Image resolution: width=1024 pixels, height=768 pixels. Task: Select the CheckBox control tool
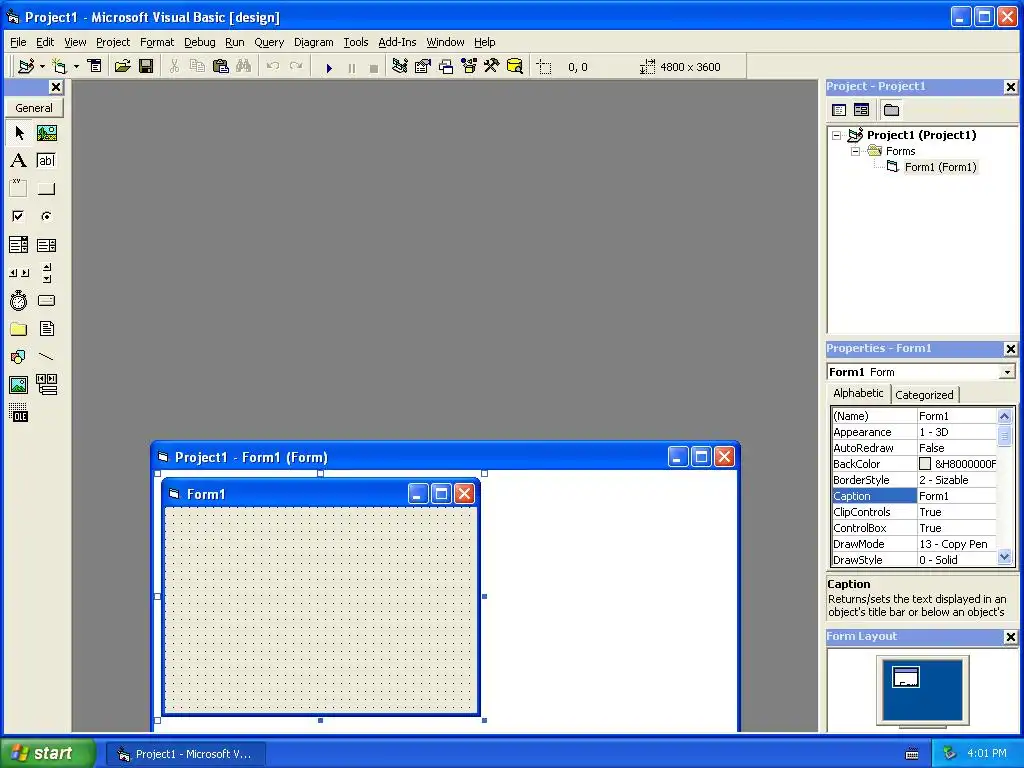point(19,216)
